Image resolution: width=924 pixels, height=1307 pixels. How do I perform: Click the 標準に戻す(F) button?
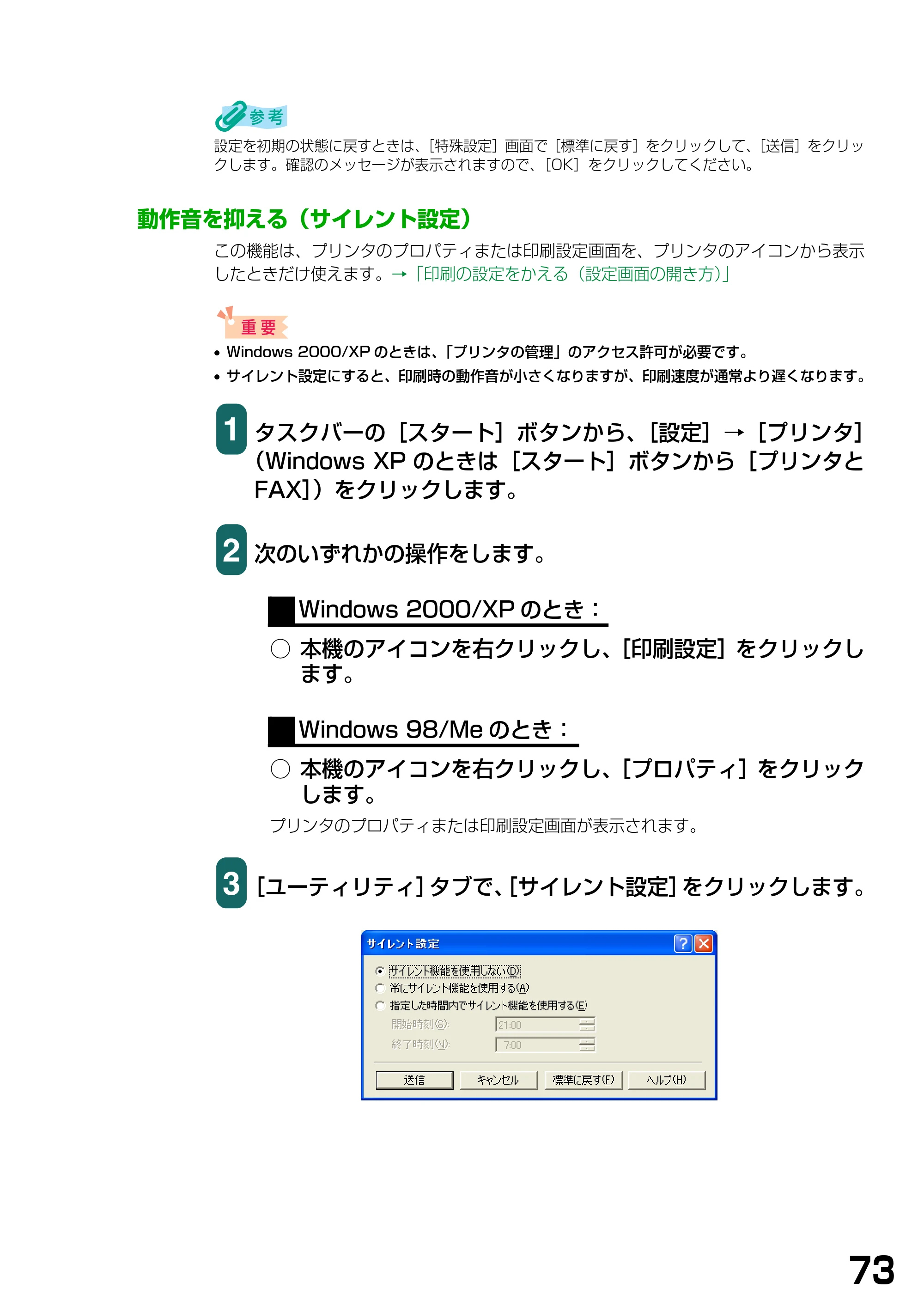(583, 1080)
